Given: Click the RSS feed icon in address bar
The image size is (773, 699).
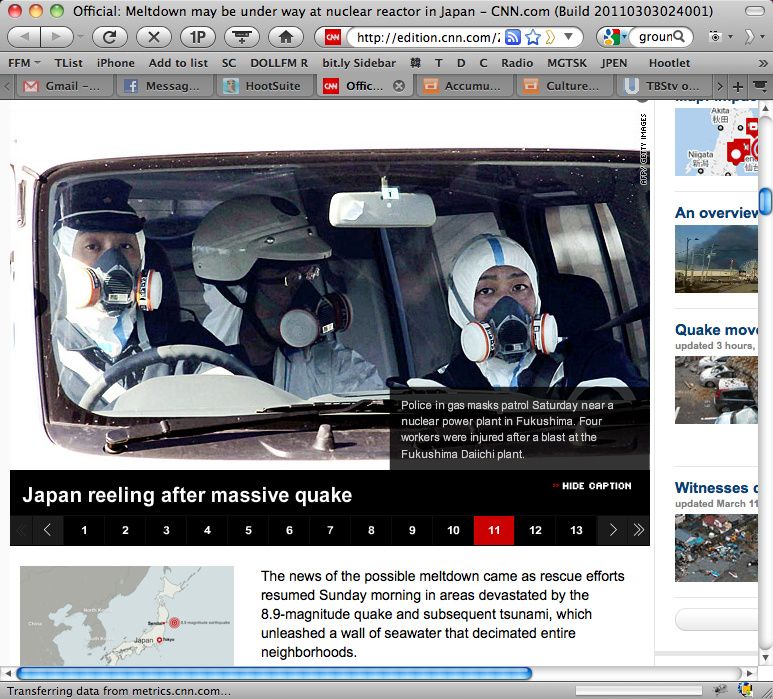Looking at the screenshot, I should (513, 37).
